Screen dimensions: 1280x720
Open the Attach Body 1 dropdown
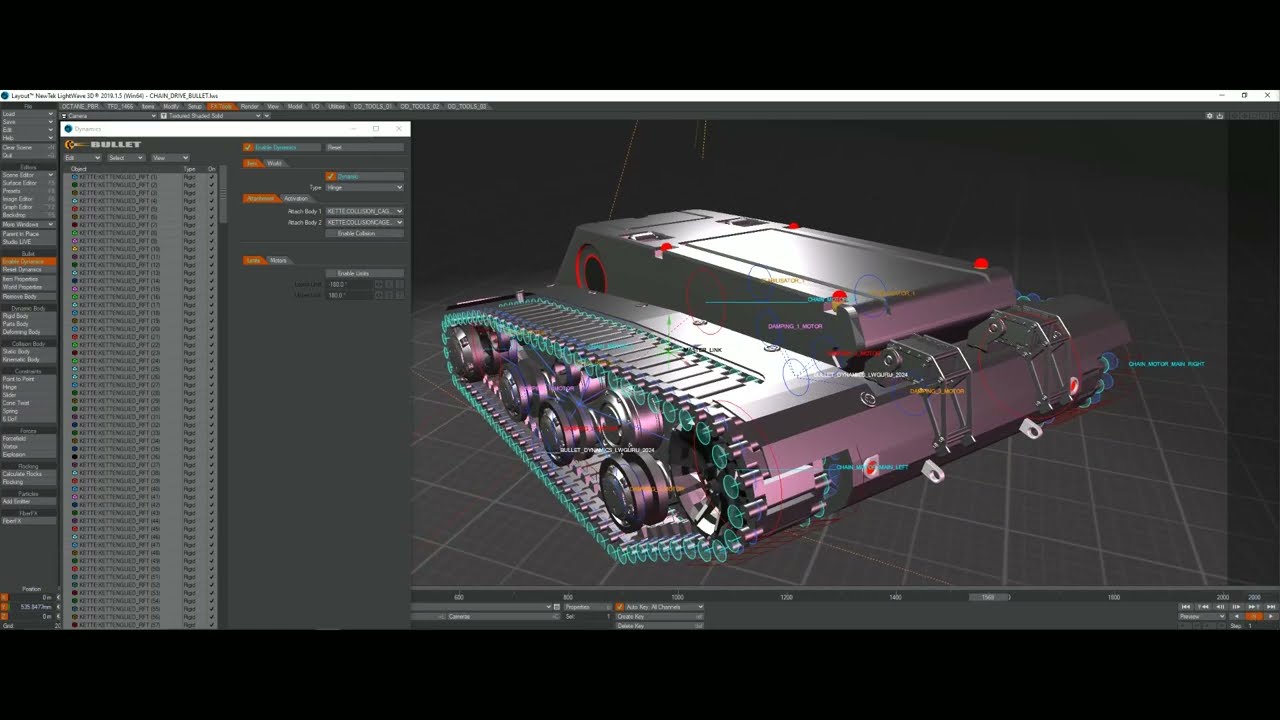click(x=364, y=211)
